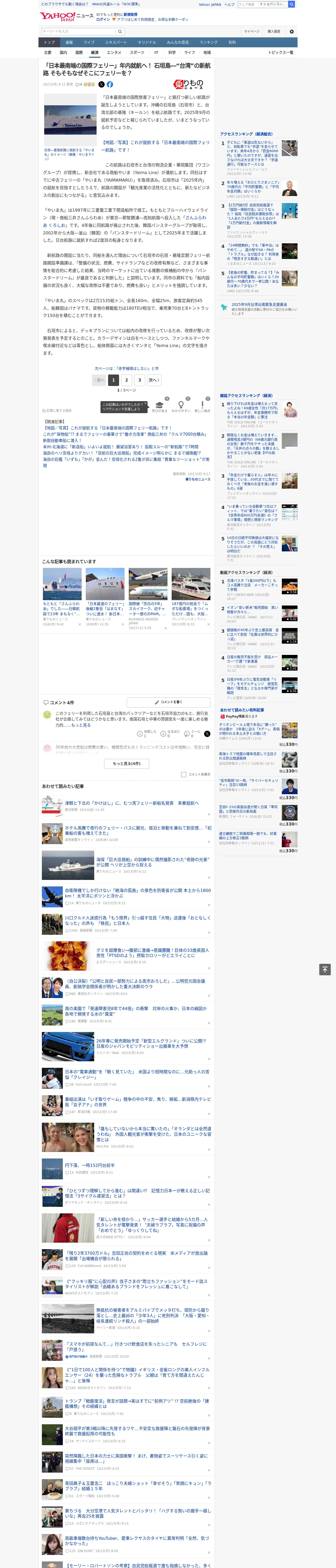Expand first comment with もっと見る link
This screenshot has width=336, height=1568.
(81, 725)
